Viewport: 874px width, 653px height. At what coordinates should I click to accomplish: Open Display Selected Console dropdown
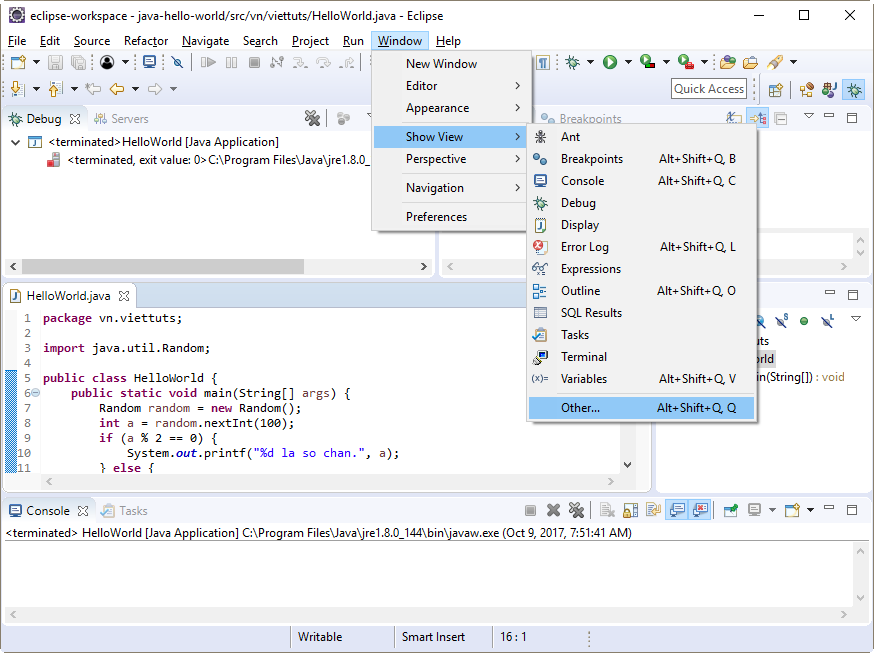click(x=773, y=510)
